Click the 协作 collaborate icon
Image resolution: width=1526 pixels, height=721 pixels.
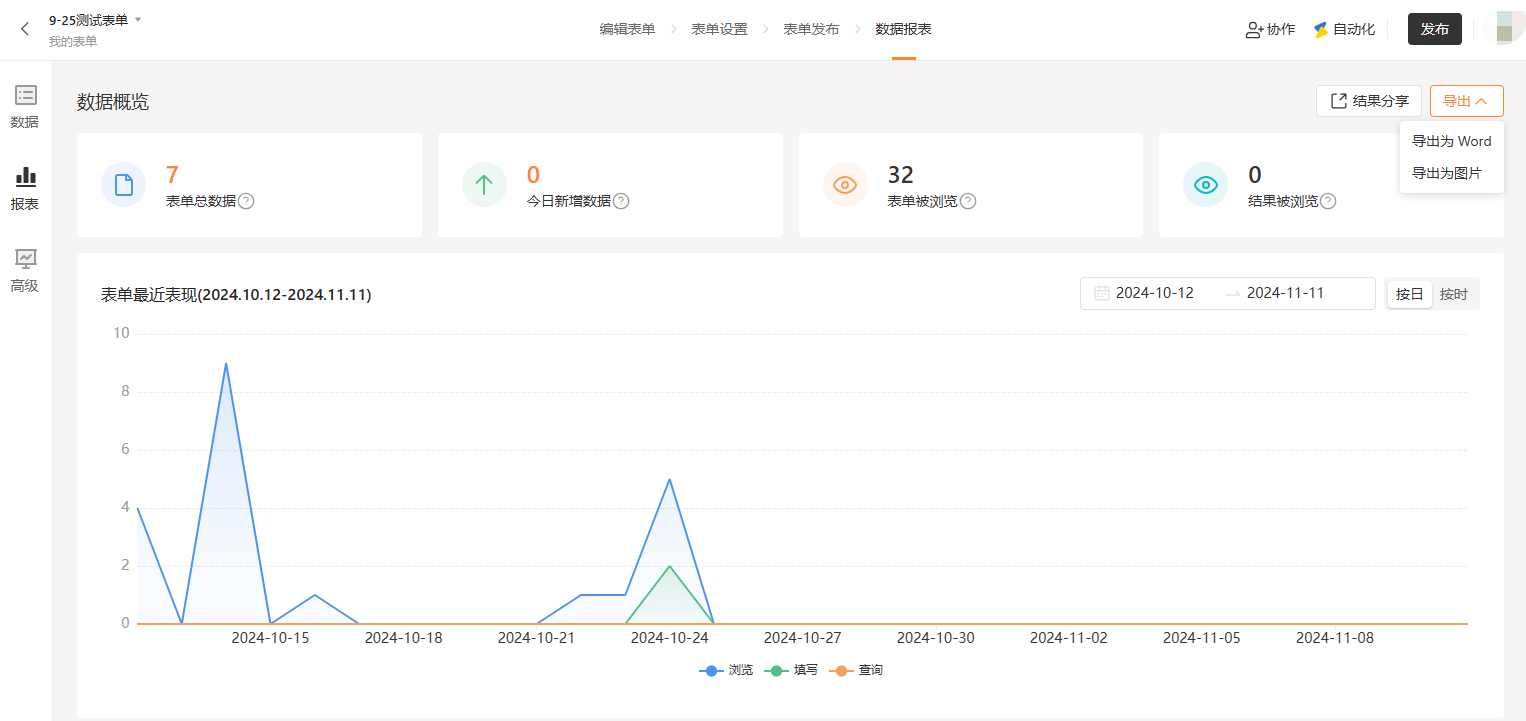(x=1254, y=30)
